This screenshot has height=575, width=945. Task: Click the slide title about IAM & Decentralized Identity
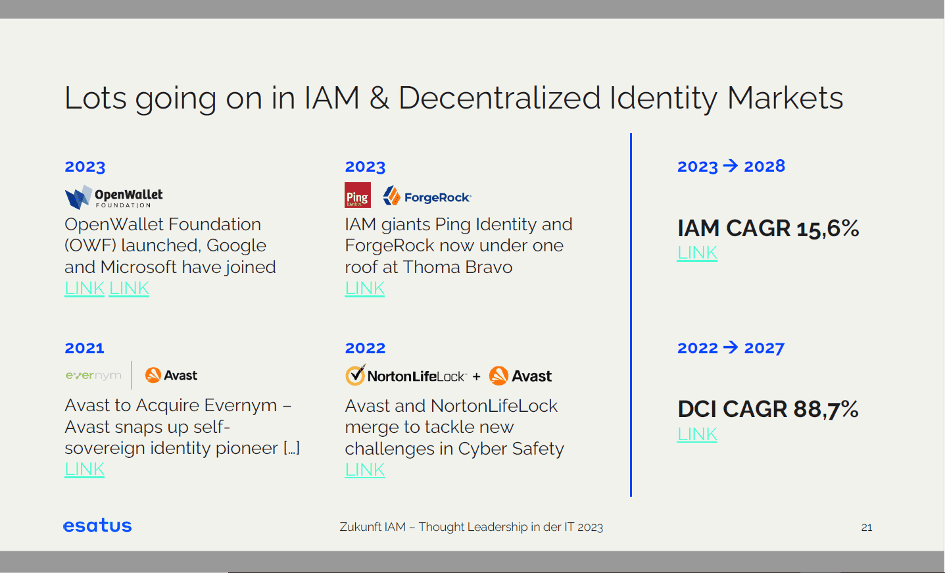(x=453, y=98)
